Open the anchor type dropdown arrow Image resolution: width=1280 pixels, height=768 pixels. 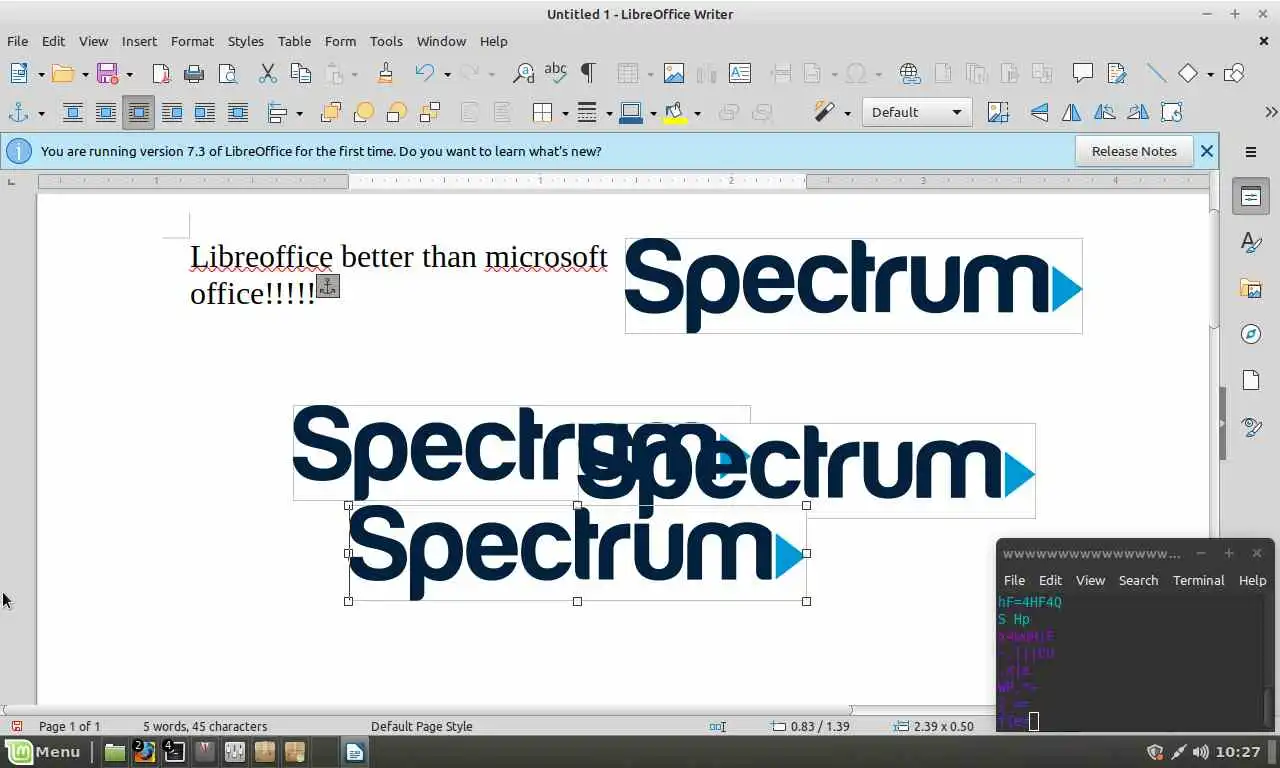click(41, 113)
